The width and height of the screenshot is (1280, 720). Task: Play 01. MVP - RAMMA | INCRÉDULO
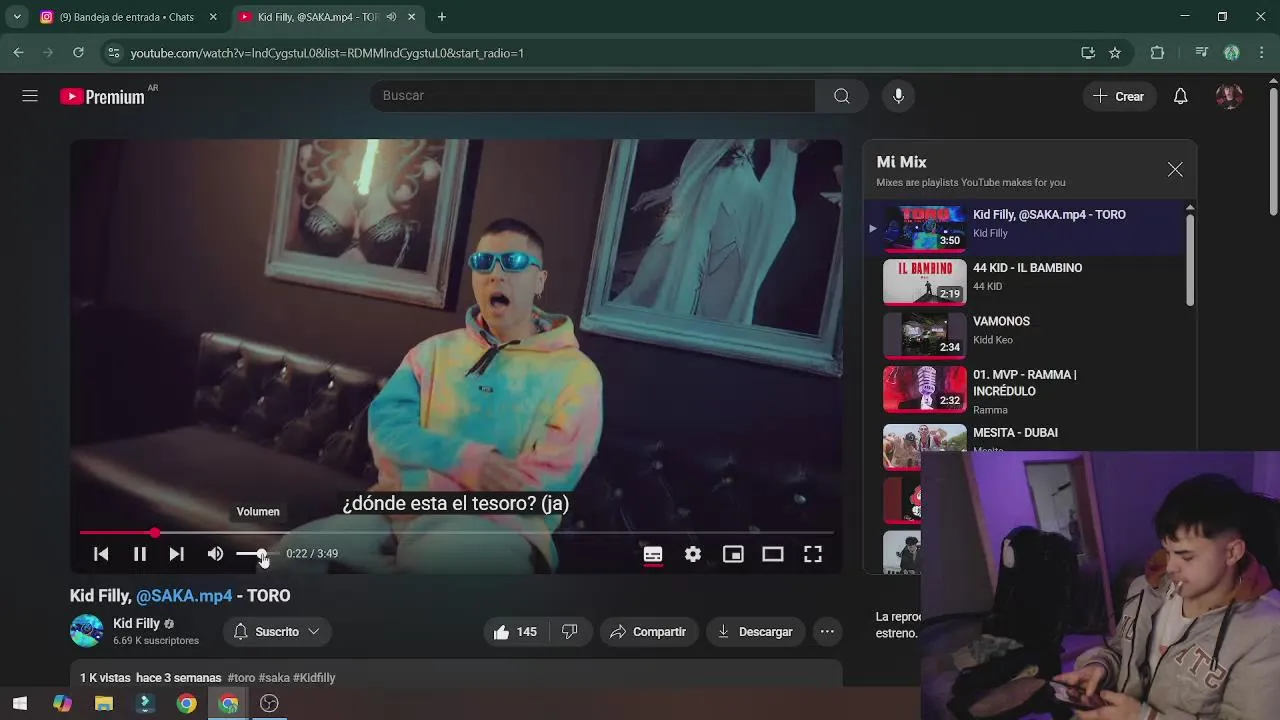coord(1027,390)
